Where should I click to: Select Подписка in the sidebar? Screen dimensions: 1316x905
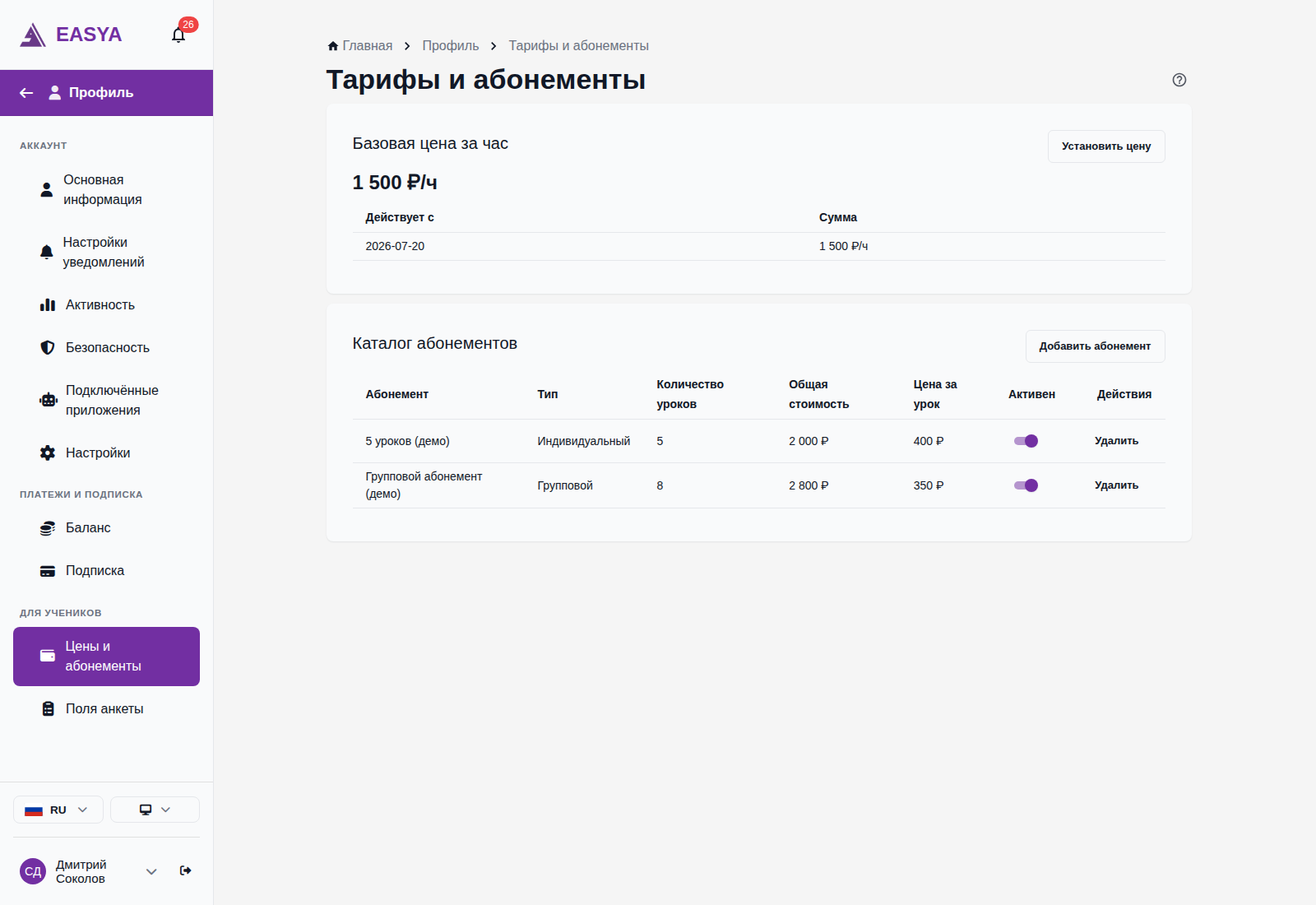point(107,571)
